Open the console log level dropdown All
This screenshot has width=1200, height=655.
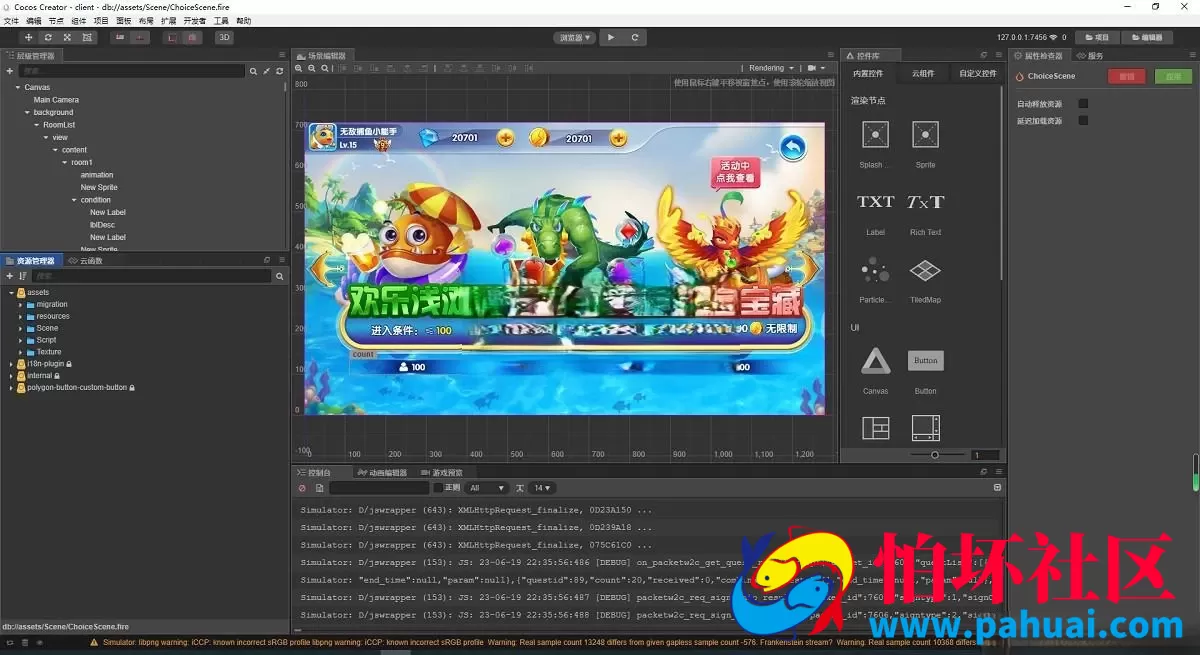pos(488,488)
